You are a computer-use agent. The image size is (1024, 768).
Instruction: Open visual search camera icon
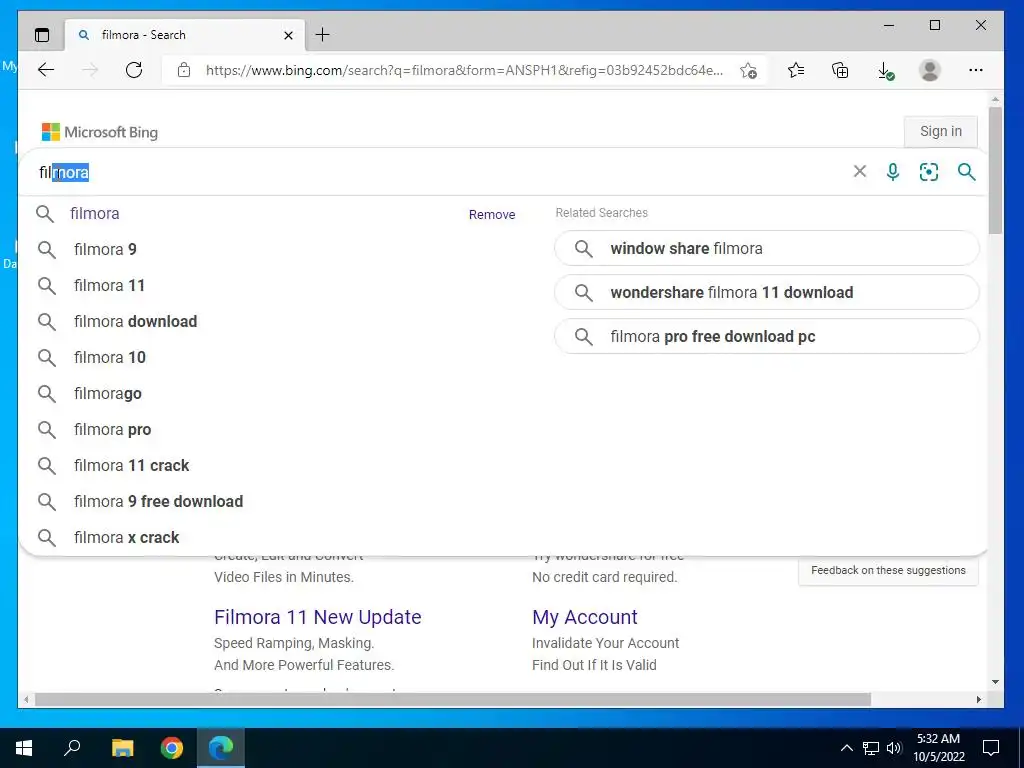tap(929, 172)
